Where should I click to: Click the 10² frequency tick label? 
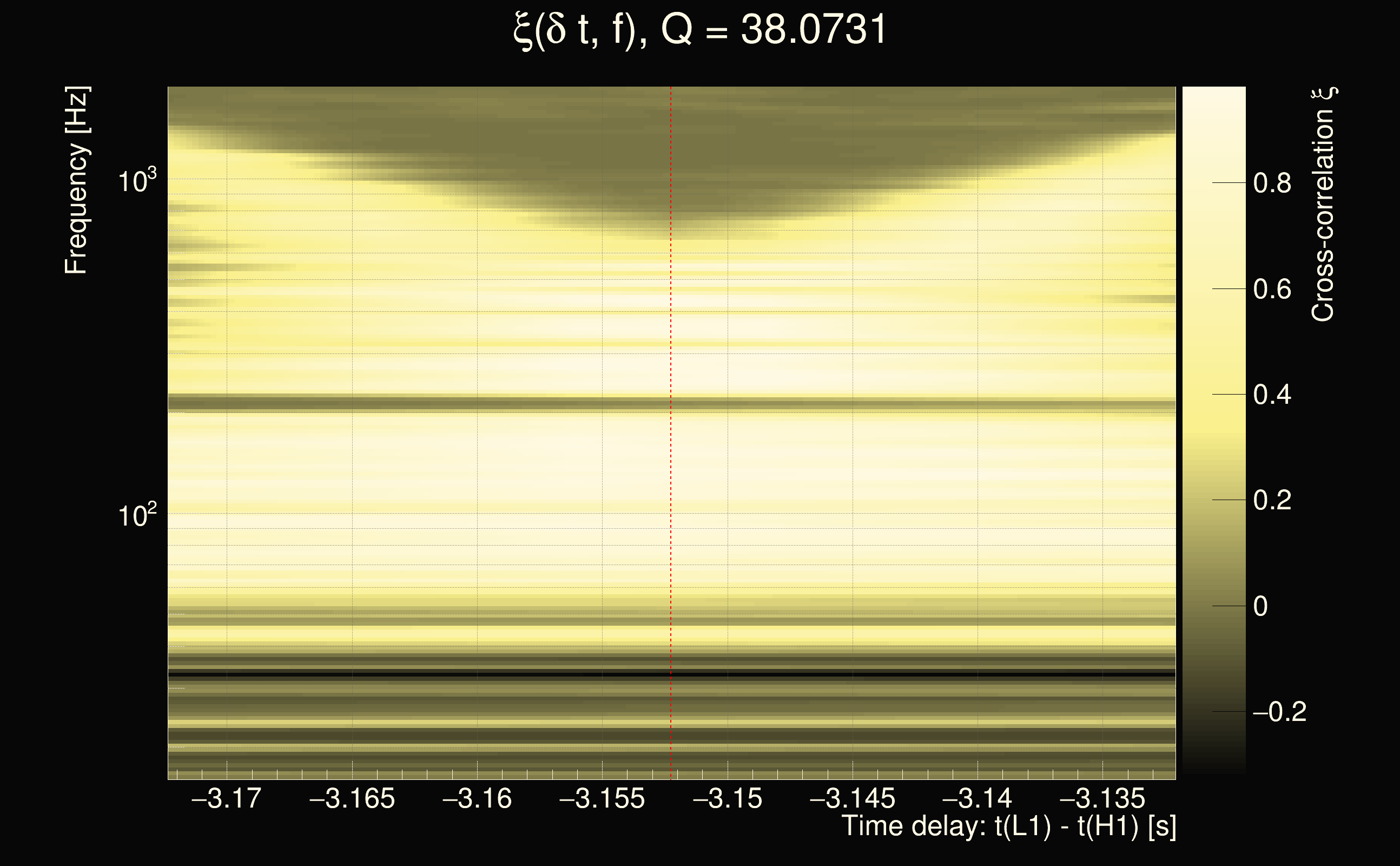[x=137, y=516]
